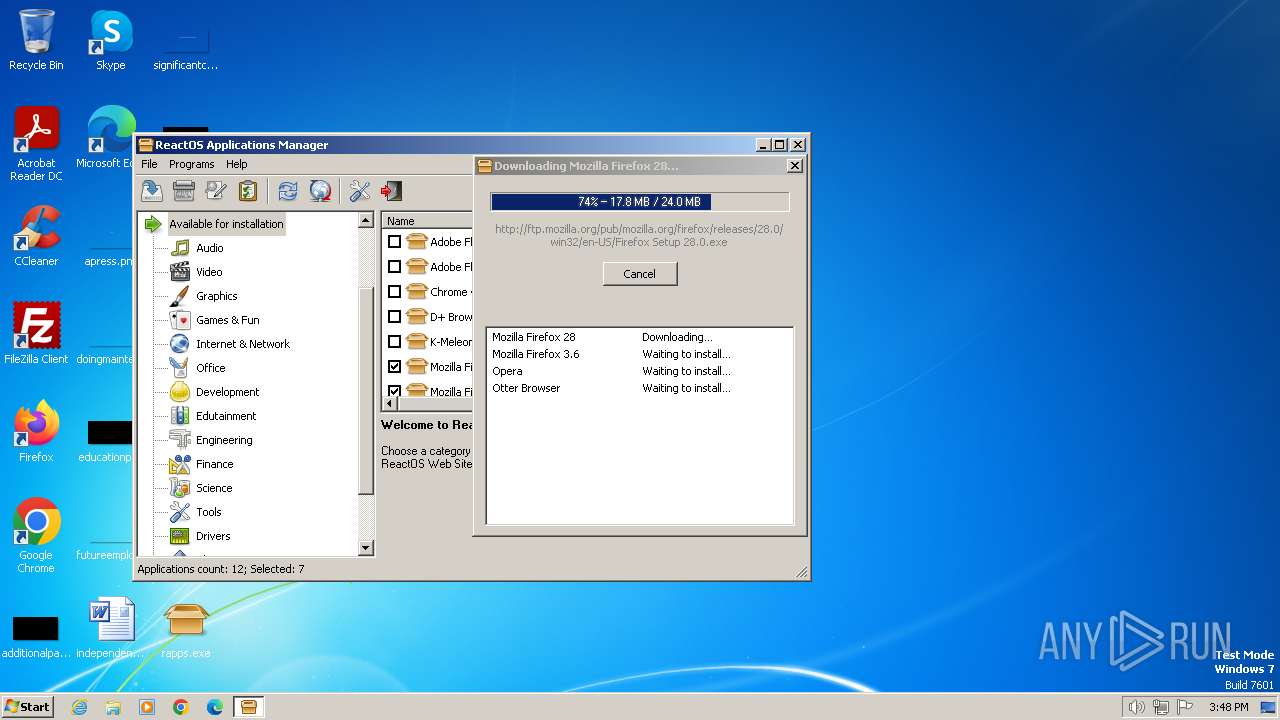
Task: Select Opera in the download list
Action: click(507, 371)
